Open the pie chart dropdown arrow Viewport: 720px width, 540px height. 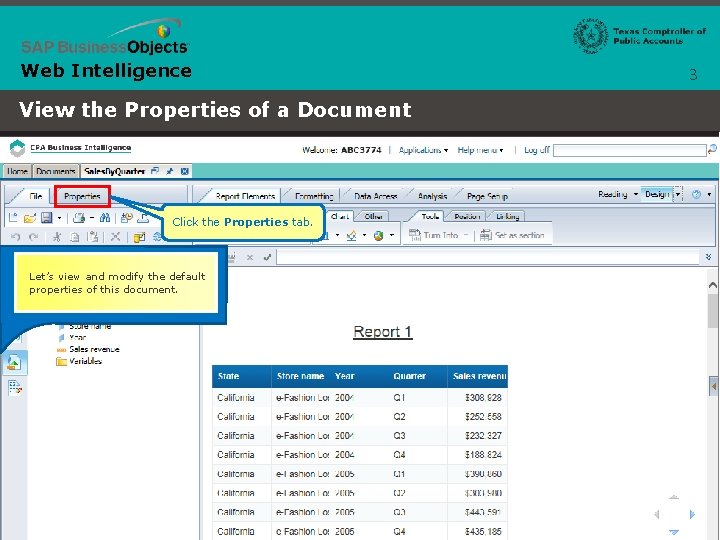coord(392,236)
